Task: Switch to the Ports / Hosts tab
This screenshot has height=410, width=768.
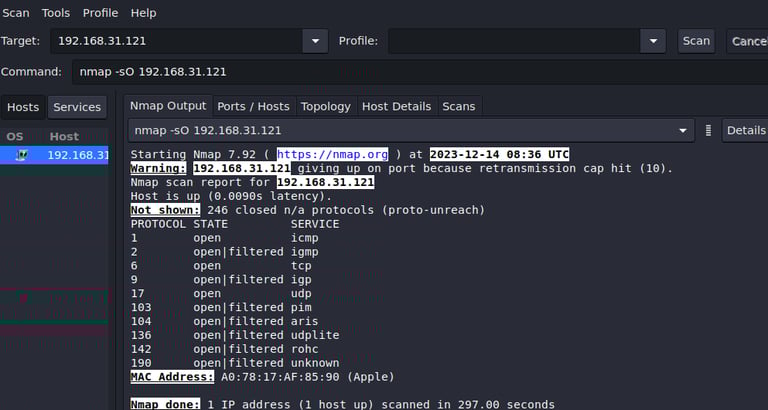Action: coord(254,106)
